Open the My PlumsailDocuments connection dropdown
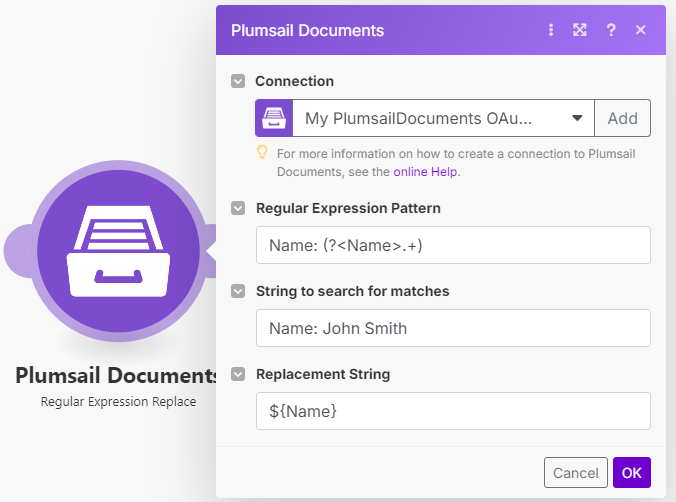The height and width of the screenshot is (502, 676). pyautogui.click(x=443, y=118)
